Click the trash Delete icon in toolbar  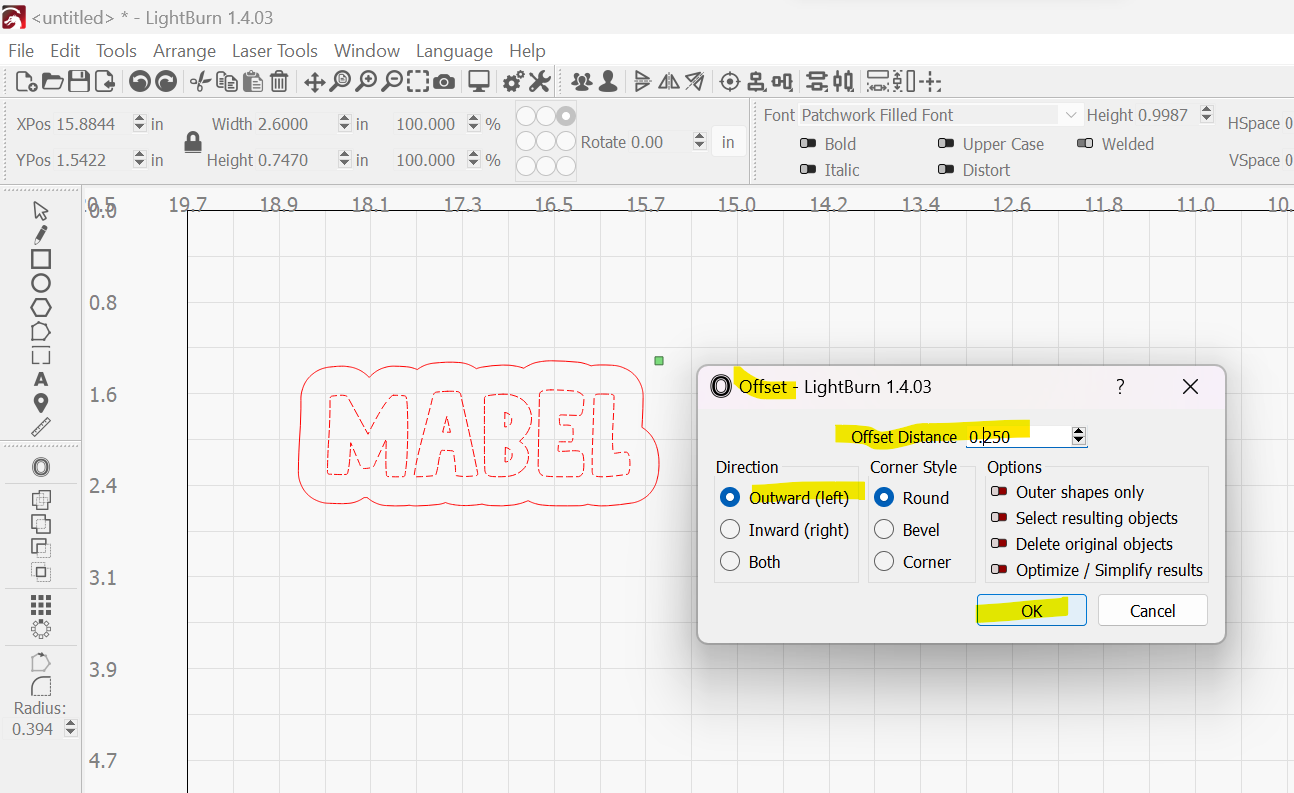tap(279, 82)
